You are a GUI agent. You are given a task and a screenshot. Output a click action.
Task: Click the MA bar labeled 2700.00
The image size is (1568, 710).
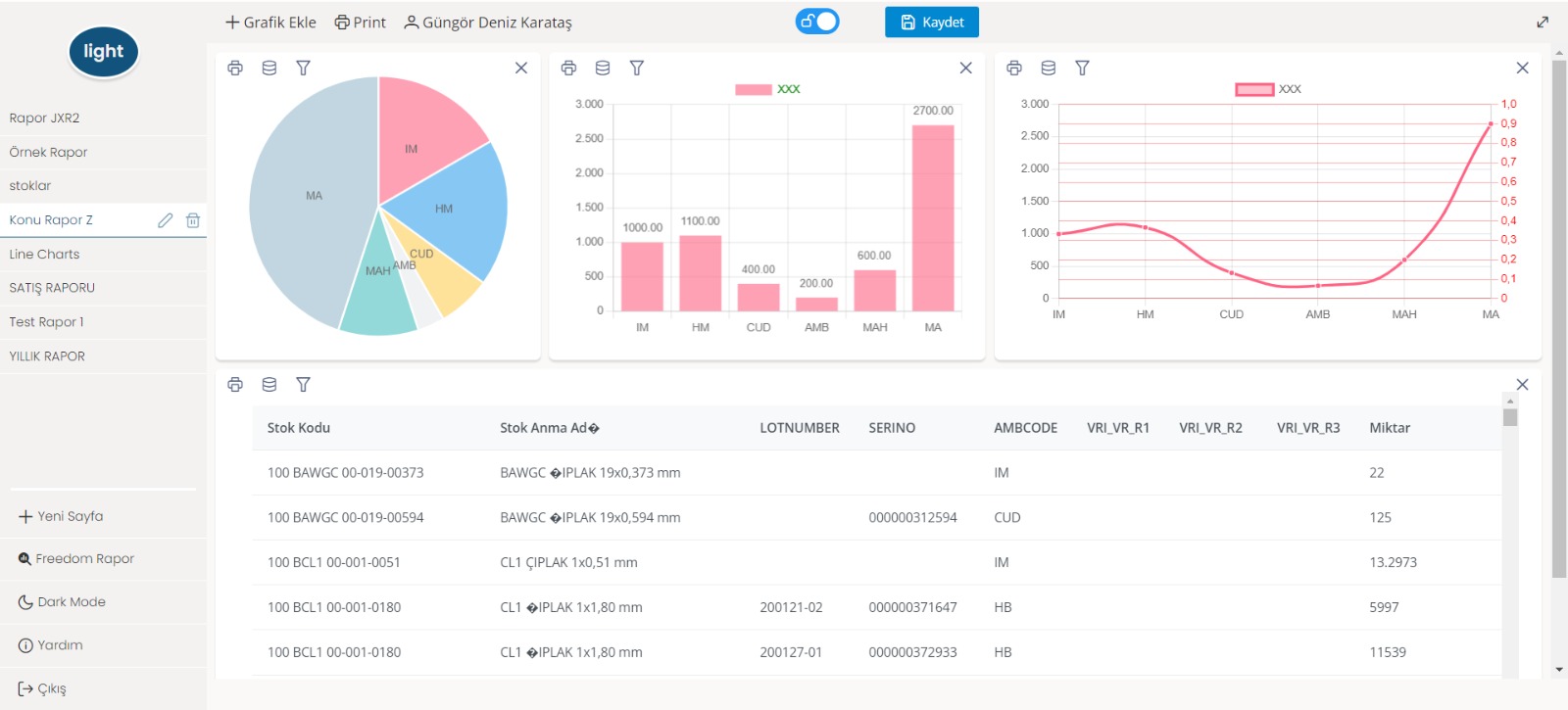(x=933, y=218)
